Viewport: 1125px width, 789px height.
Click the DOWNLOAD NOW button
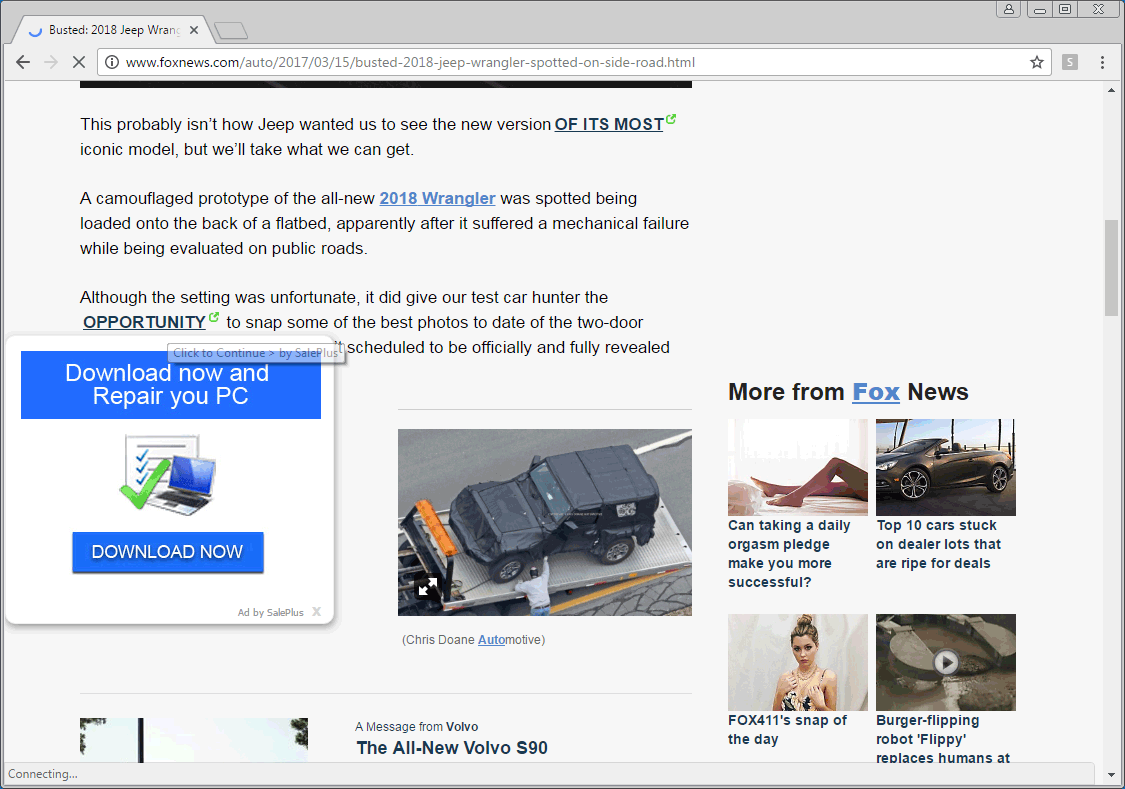coord(168,552)
